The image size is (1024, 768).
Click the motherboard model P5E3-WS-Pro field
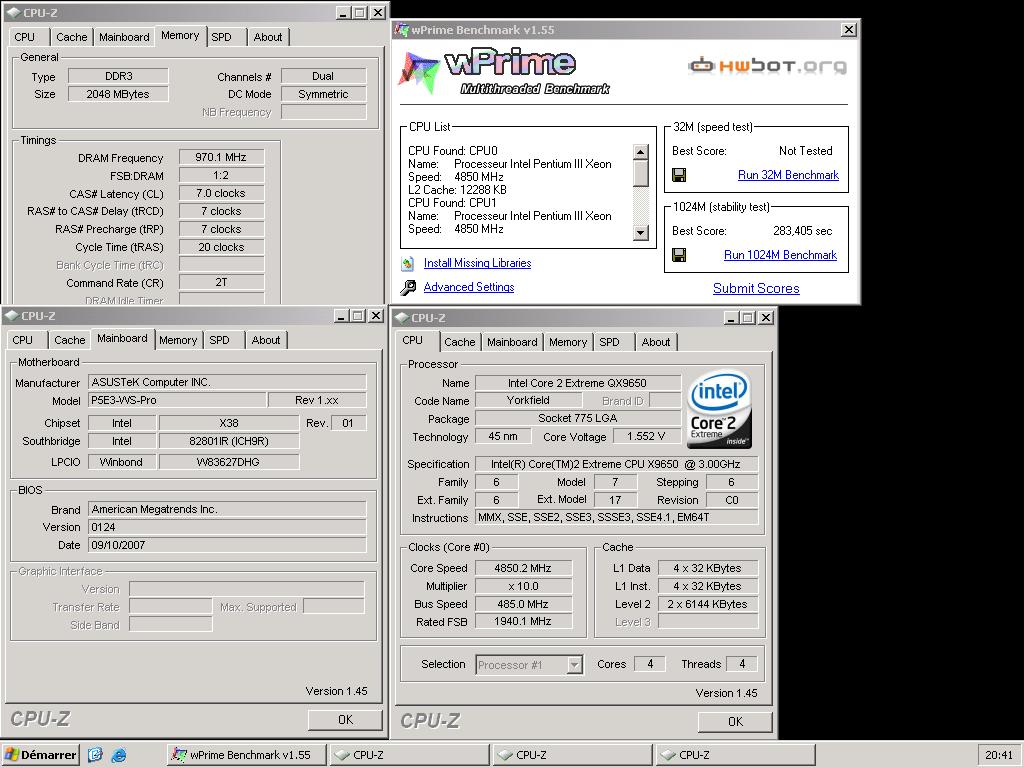coord(178,400)
